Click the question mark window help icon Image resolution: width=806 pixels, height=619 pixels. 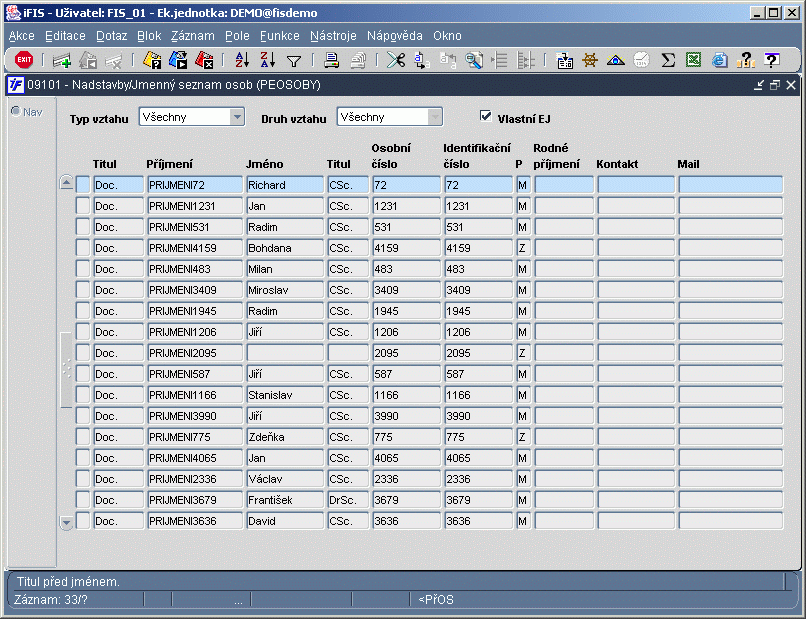click(772, 60)
